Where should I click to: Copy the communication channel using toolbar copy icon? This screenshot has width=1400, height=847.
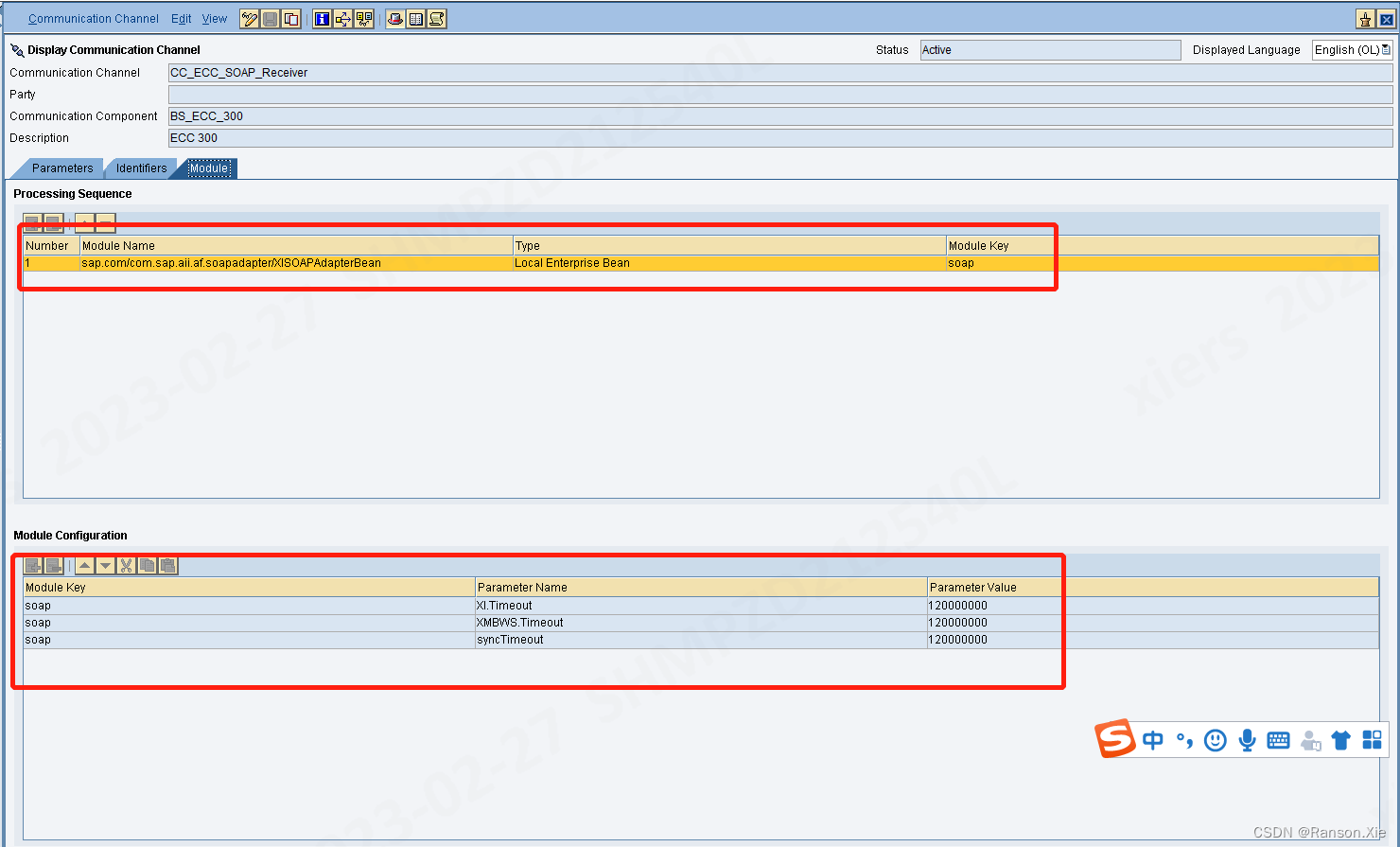click(x=291, y=18)
